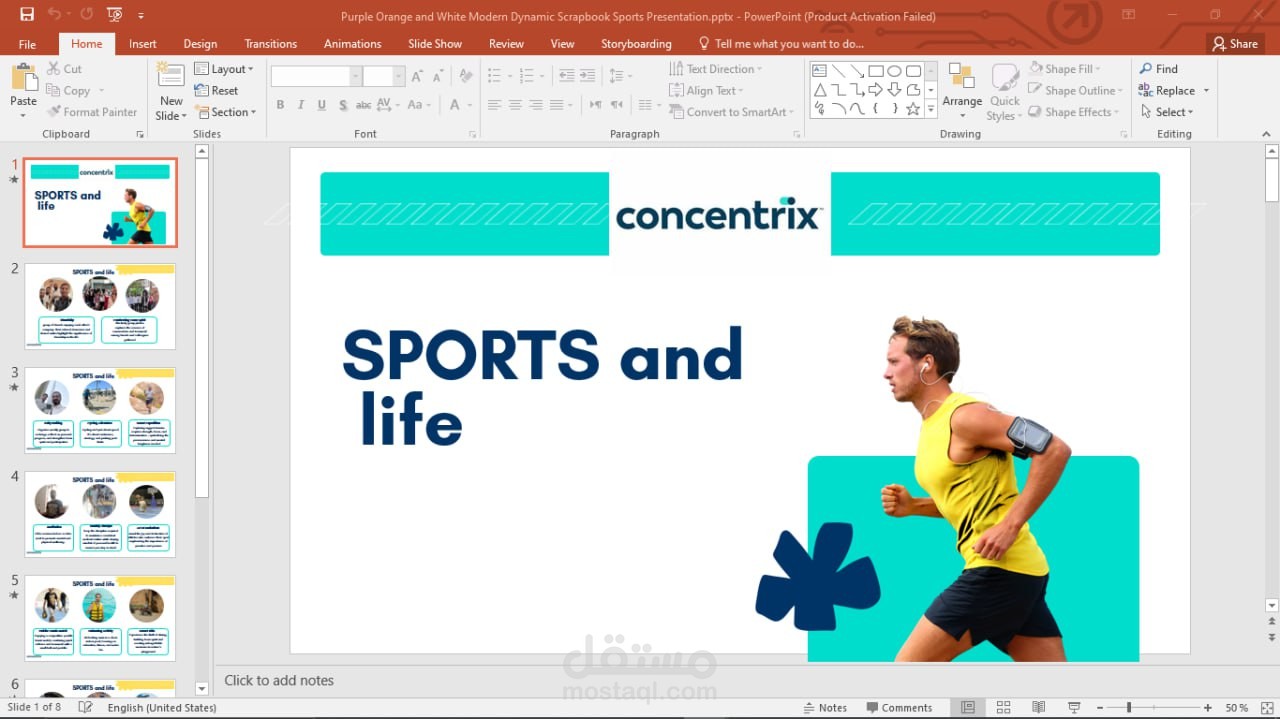This screenshot has width=1280, height=719.
Task: Open Align Text dropdown
Action: pos(706,91)
